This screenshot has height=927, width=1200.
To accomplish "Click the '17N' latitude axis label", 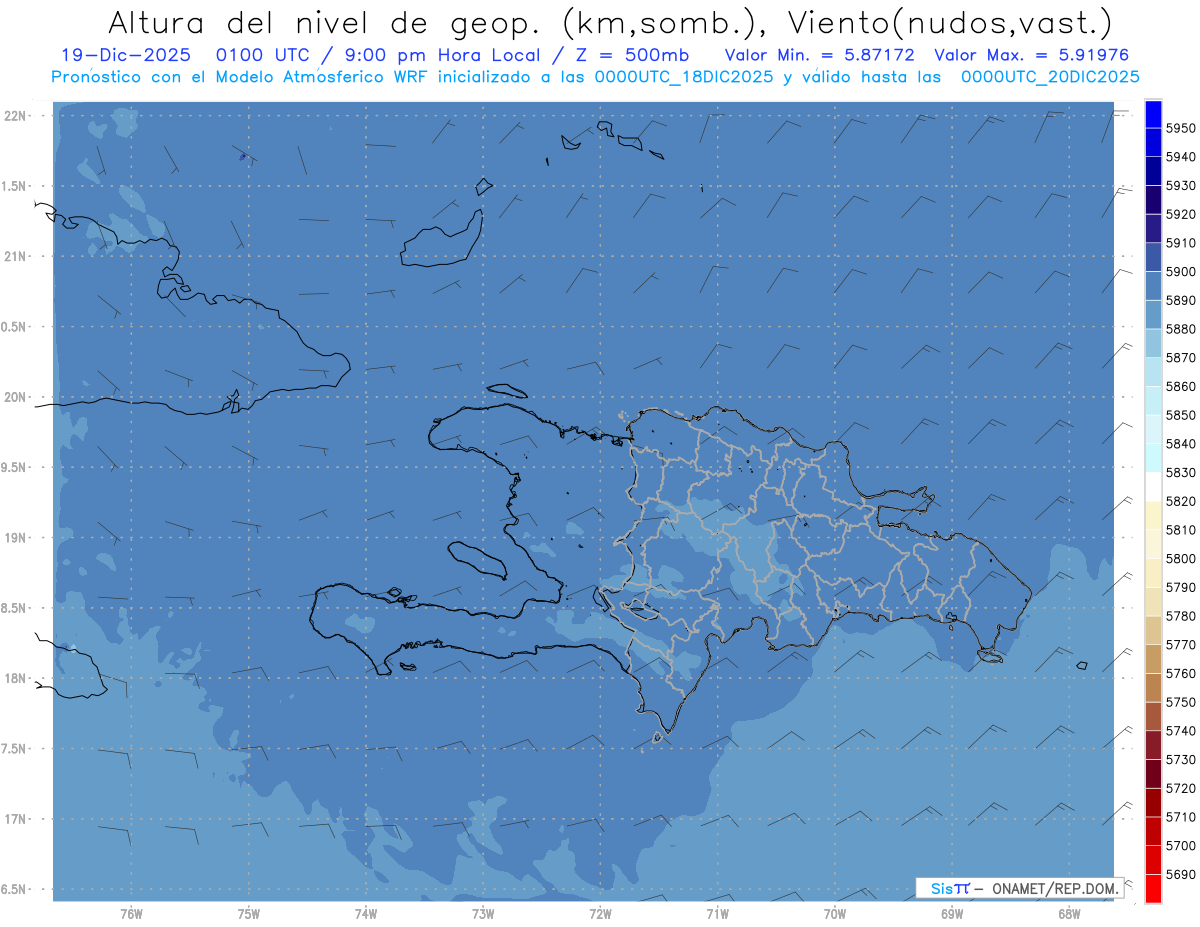I will 14,819.
